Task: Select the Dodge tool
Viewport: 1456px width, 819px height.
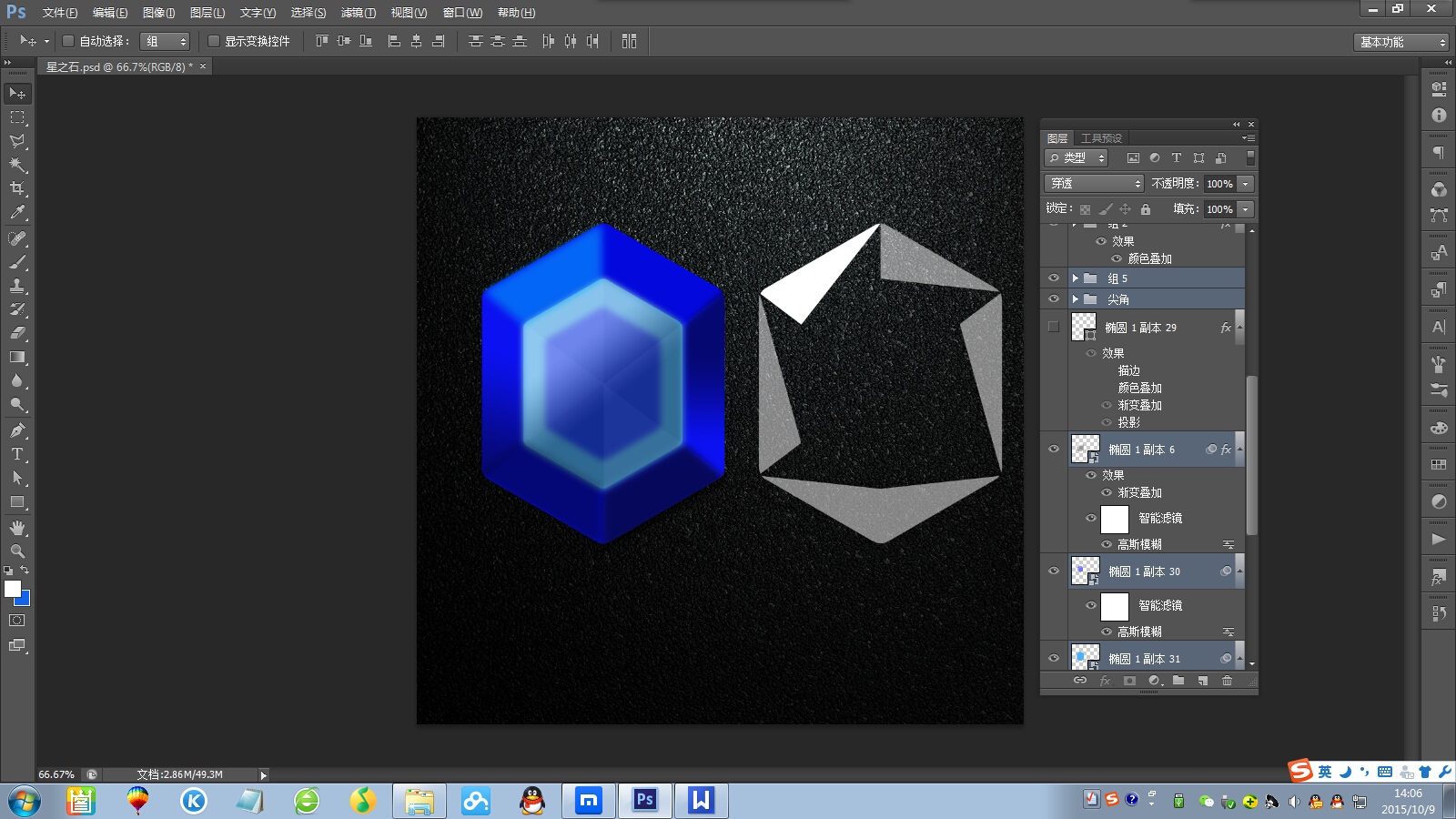Action: click(17, 405)
